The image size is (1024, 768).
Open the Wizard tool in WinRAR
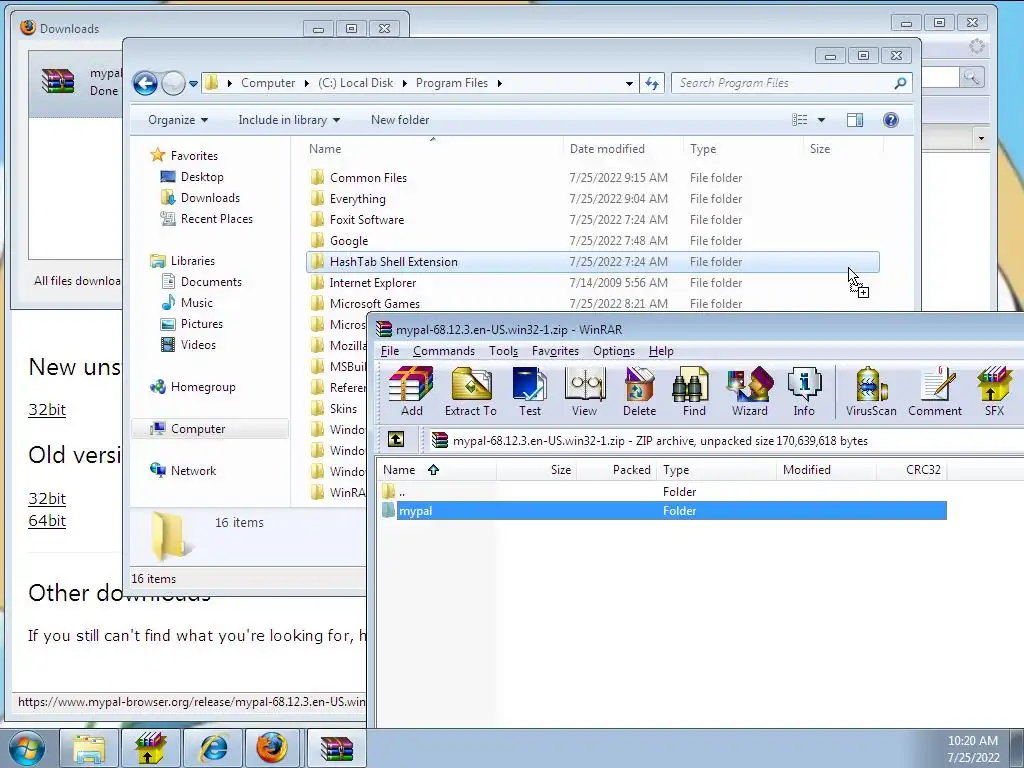pyautogui.click(x=749, y=391)
